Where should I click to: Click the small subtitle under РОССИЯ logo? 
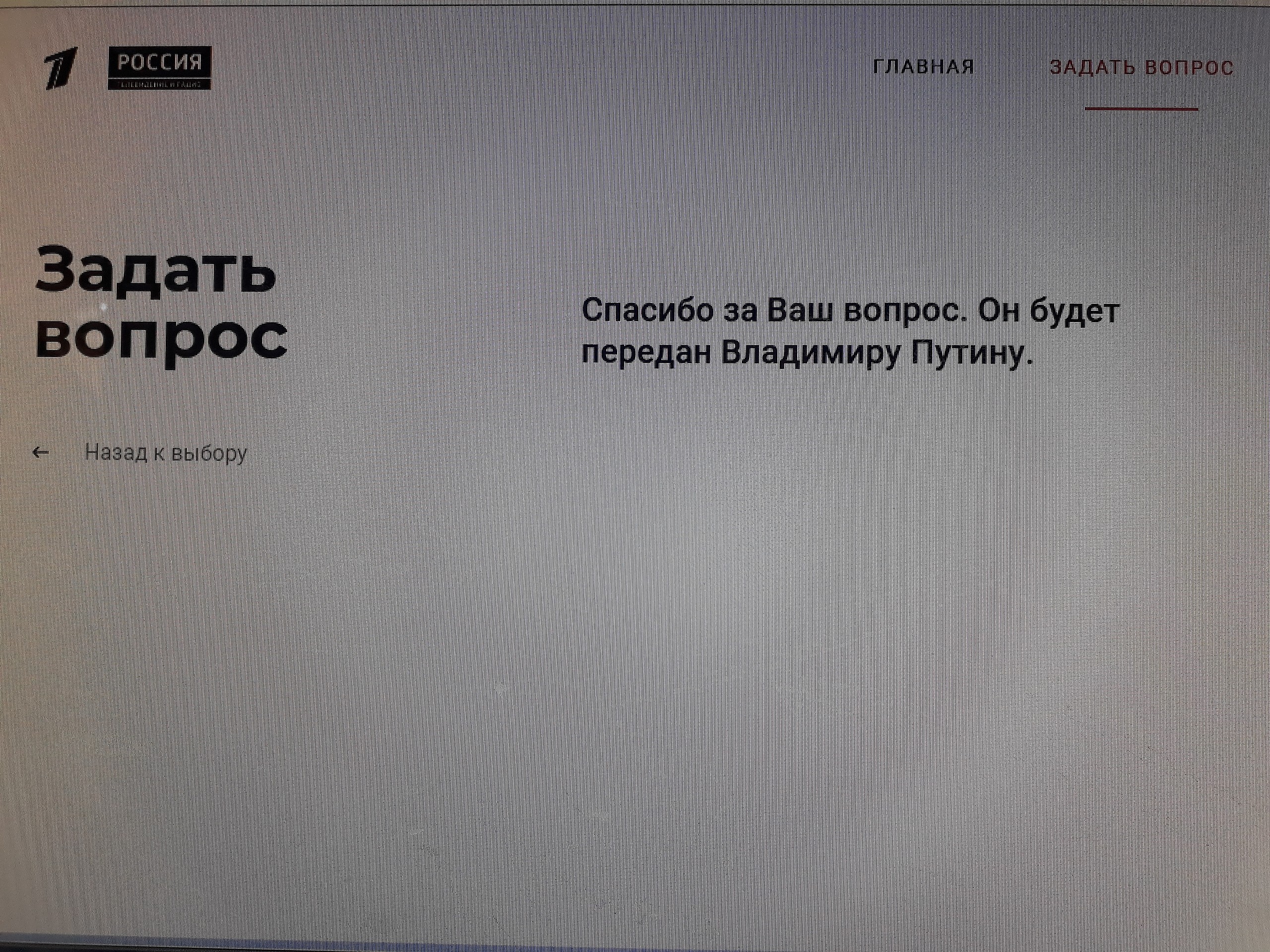click(160, 84)
